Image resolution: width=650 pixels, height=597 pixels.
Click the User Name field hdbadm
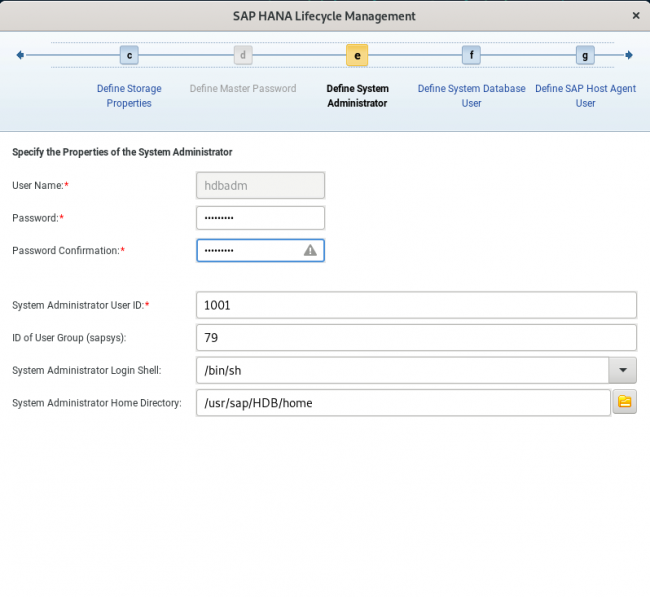point(260,185)
